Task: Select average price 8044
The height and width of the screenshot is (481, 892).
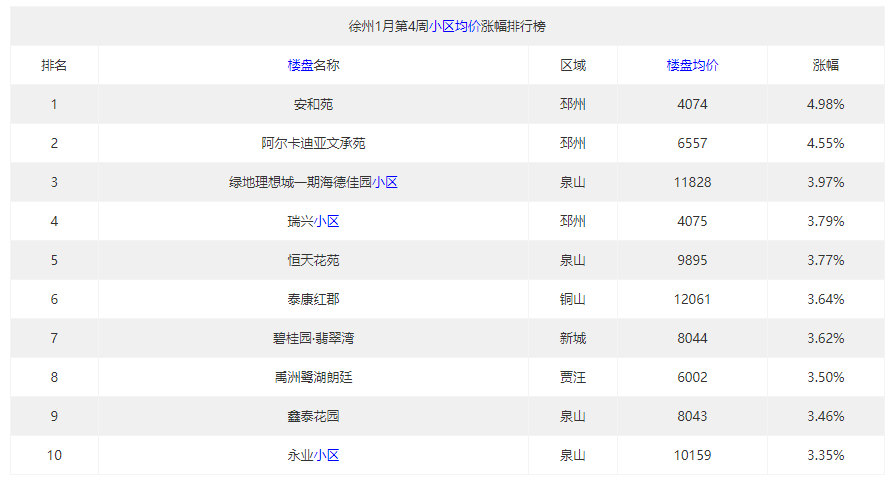Action: (x=692, y=338)
